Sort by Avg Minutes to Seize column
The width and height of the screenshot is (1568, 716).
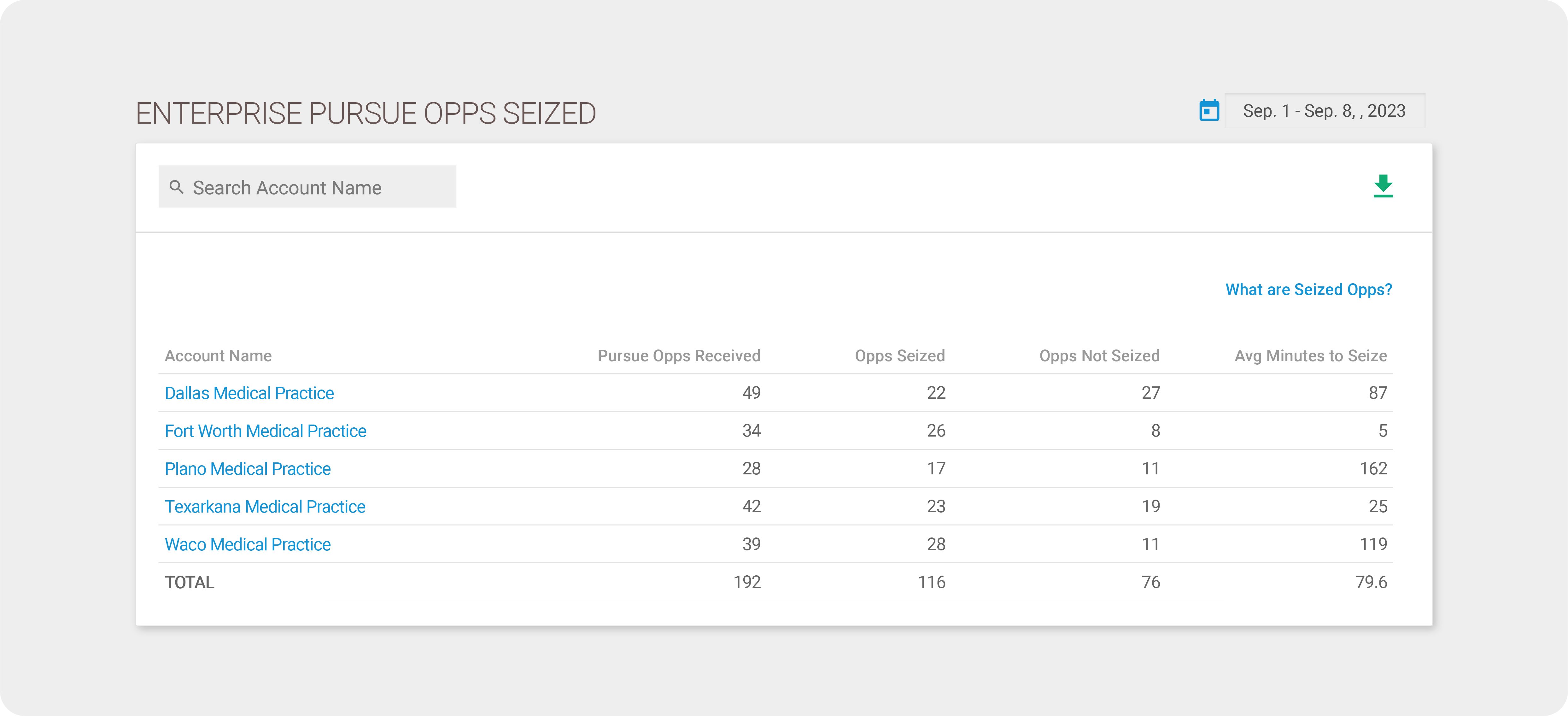(1311, 356)
